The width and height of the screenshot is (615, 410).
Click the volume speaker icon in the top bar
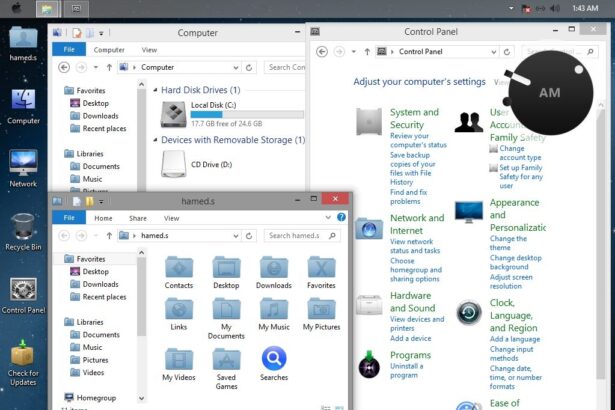(x=555, y=8)
